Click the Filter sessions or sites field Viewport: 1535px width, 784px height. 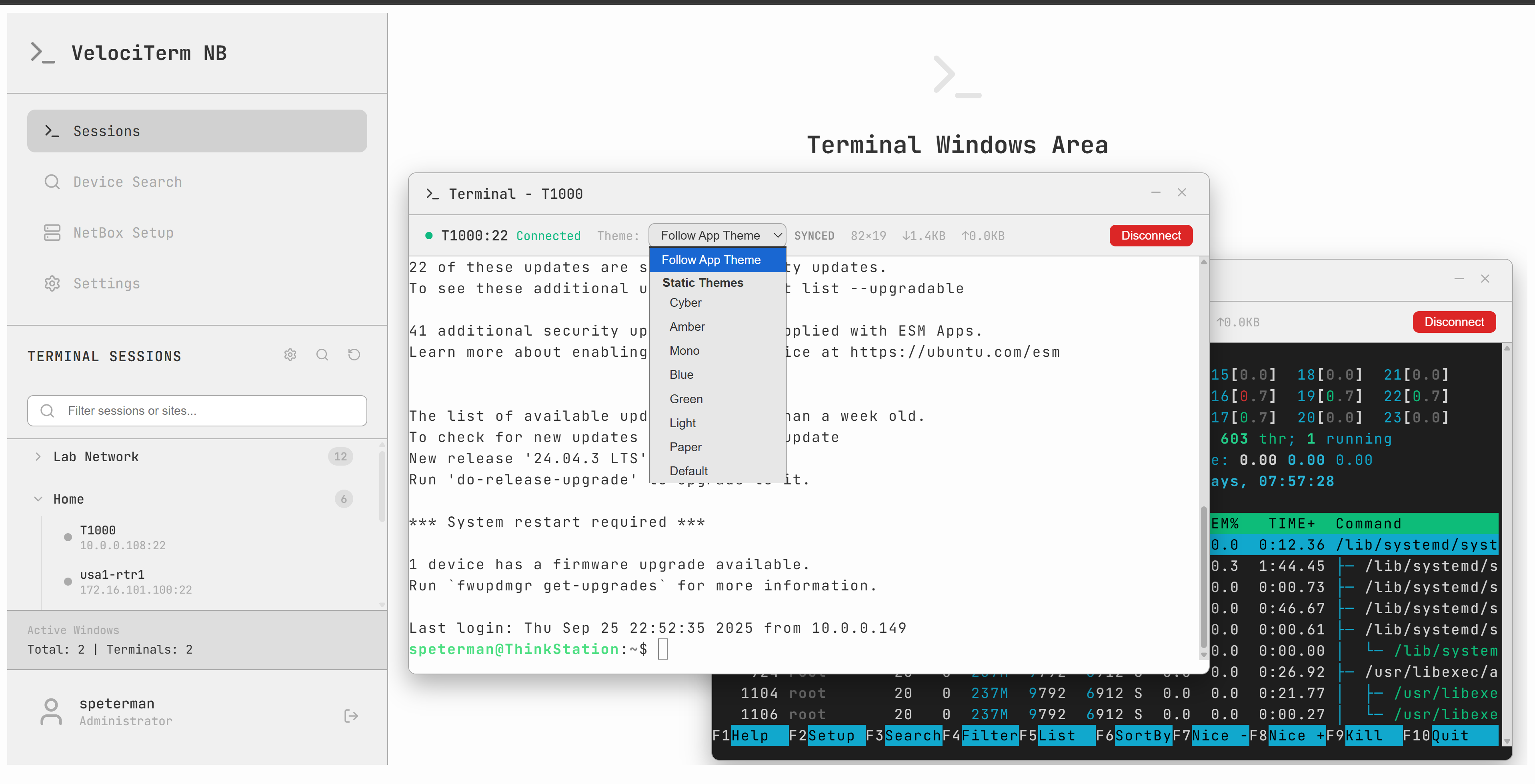pos(197,410)
